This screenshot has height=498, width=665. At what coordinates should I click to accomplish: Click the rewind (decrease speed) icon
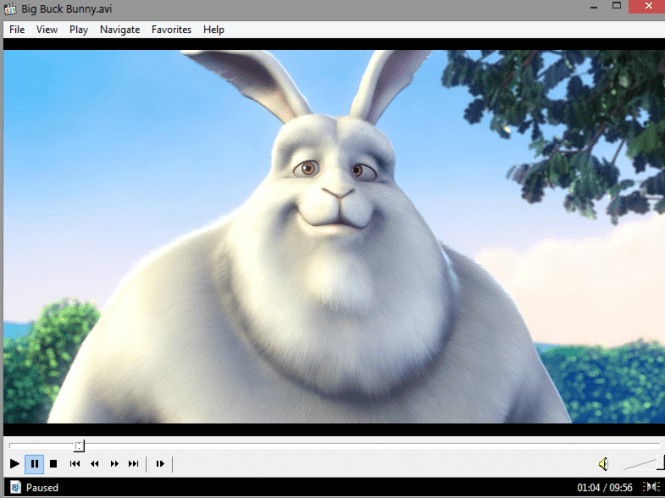tap(95, 464)
